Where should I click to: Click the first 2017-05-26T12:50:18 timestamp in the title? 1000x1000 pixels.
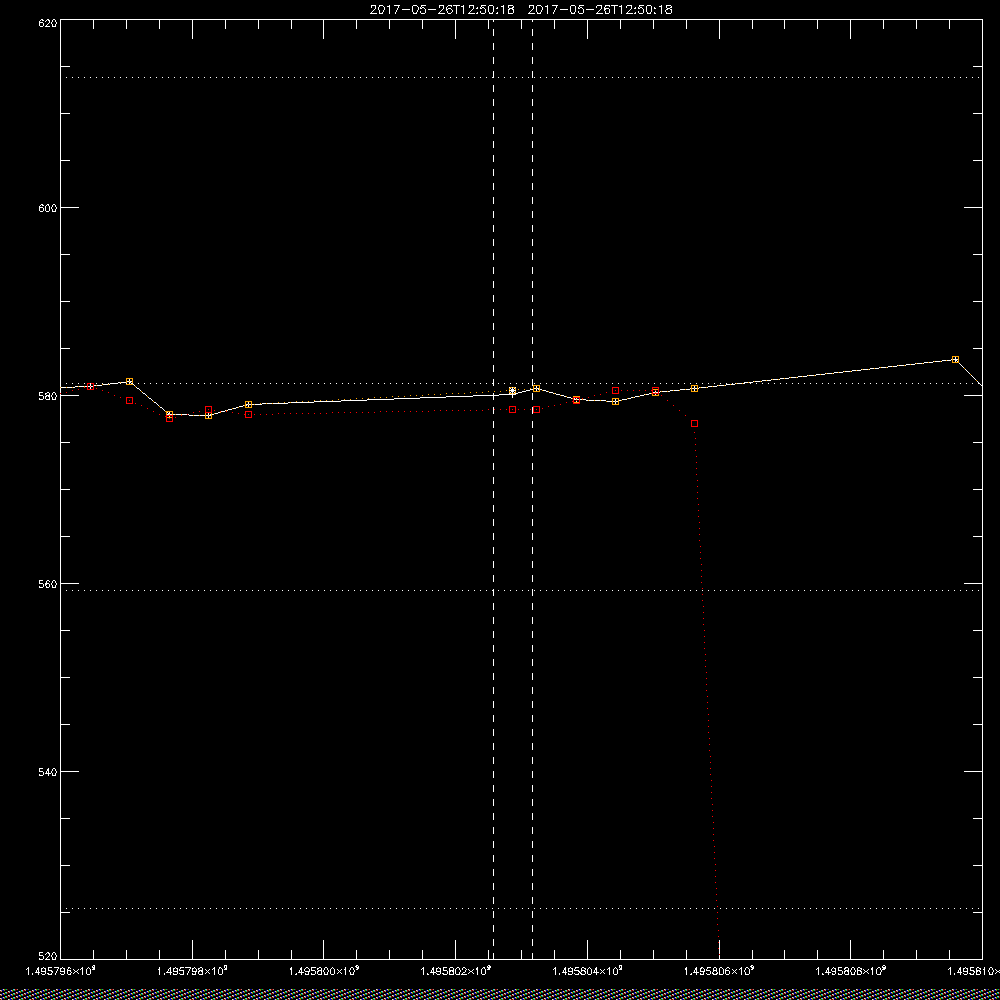click(442, 10)
